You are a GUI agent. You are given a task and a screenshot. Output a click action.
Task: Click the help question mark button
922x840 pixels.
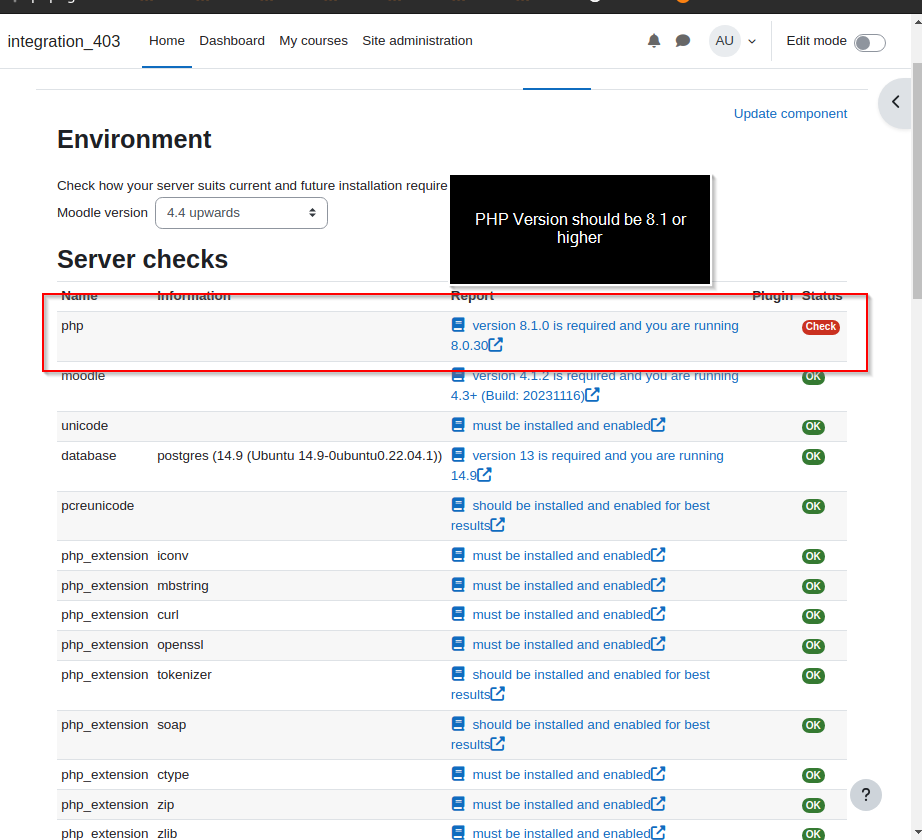tap(866, 795)
